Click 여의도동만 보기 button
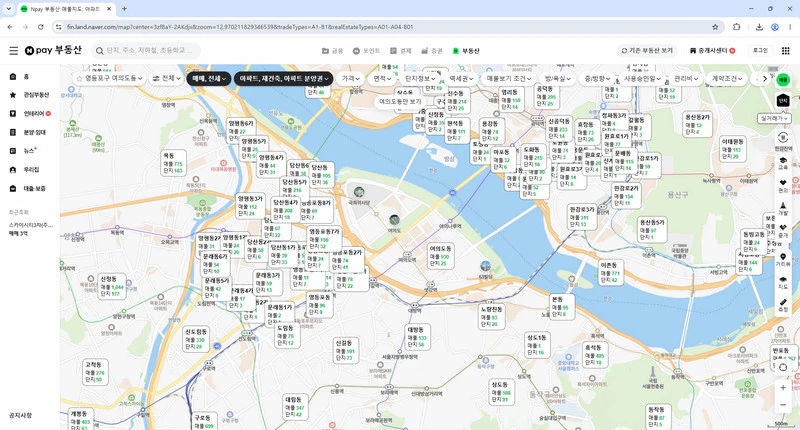This screenshot has width=800, height=430. [x=401, y=102]
